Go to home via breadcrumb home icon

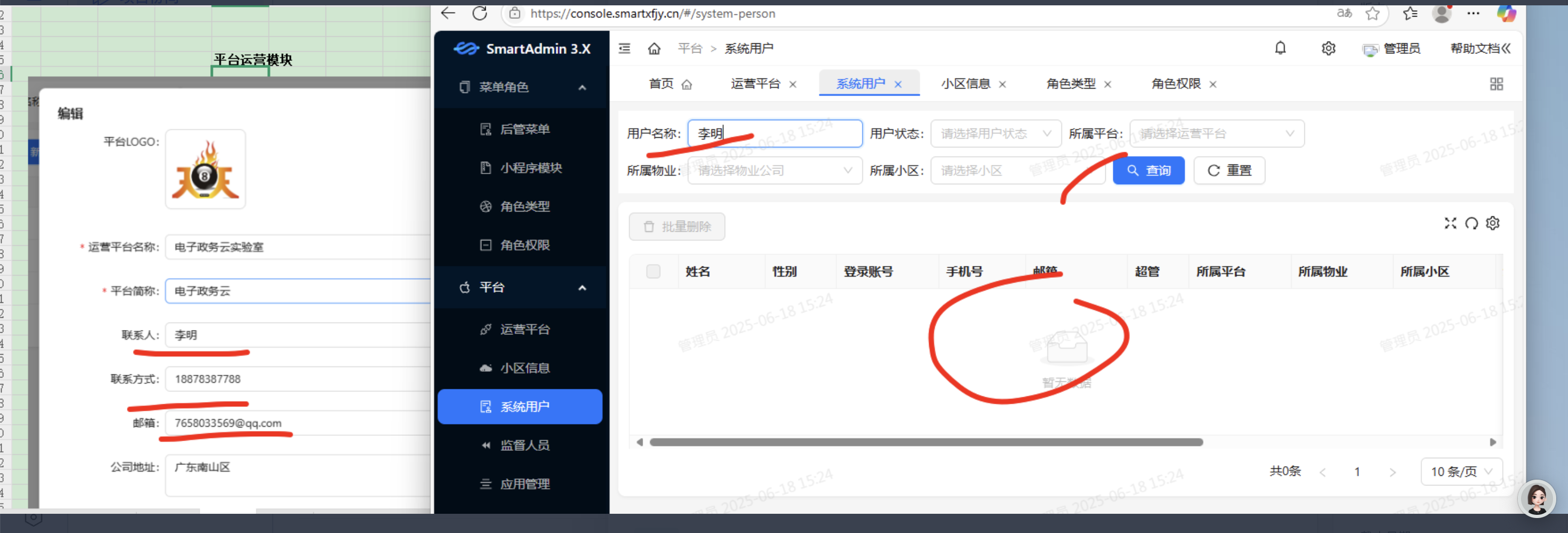[655, 48]
